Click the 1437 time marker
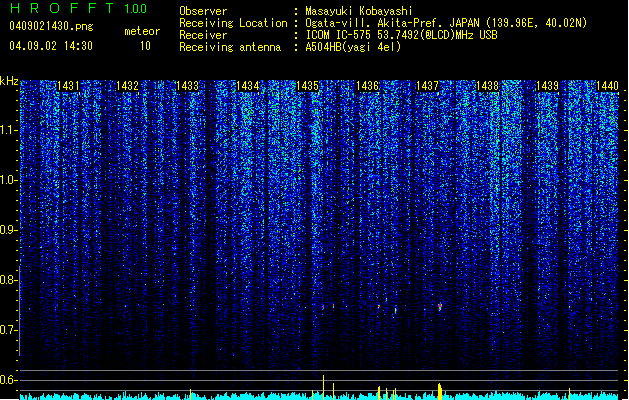Image resolution: width=629 pixels, height=400 pixels. [x=427, y=86]
